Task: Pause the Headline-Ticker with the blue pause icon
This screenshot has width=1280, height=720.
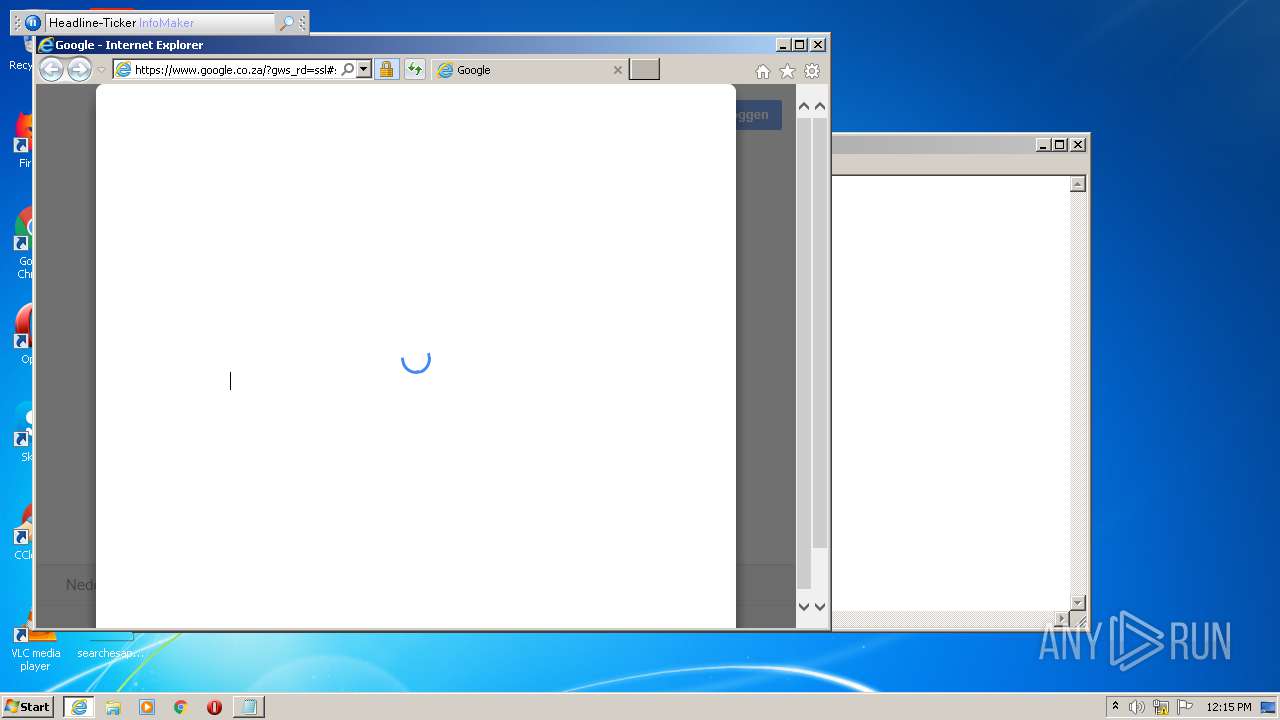Action: [33, 22]
